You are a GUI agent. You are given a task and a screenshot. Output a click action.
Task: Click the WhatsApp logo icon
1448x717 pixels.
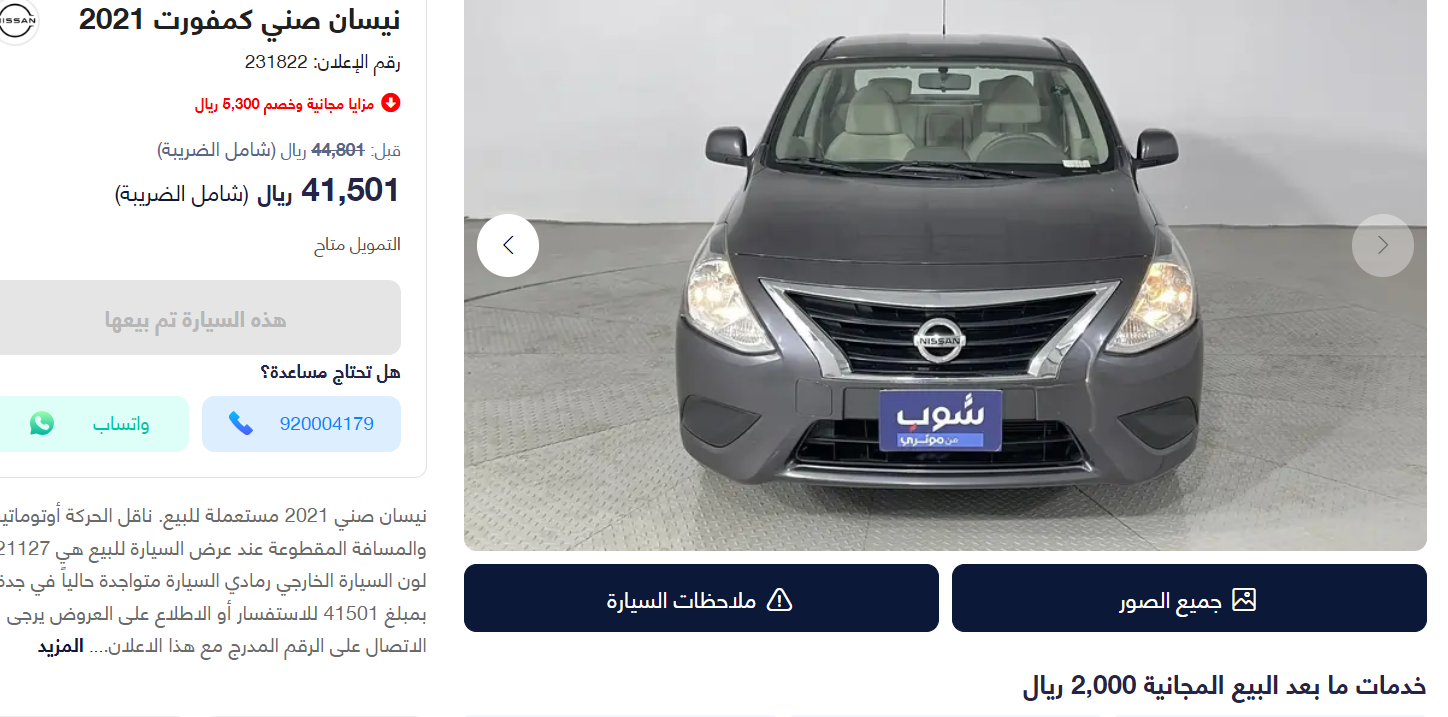coord(42,424)
